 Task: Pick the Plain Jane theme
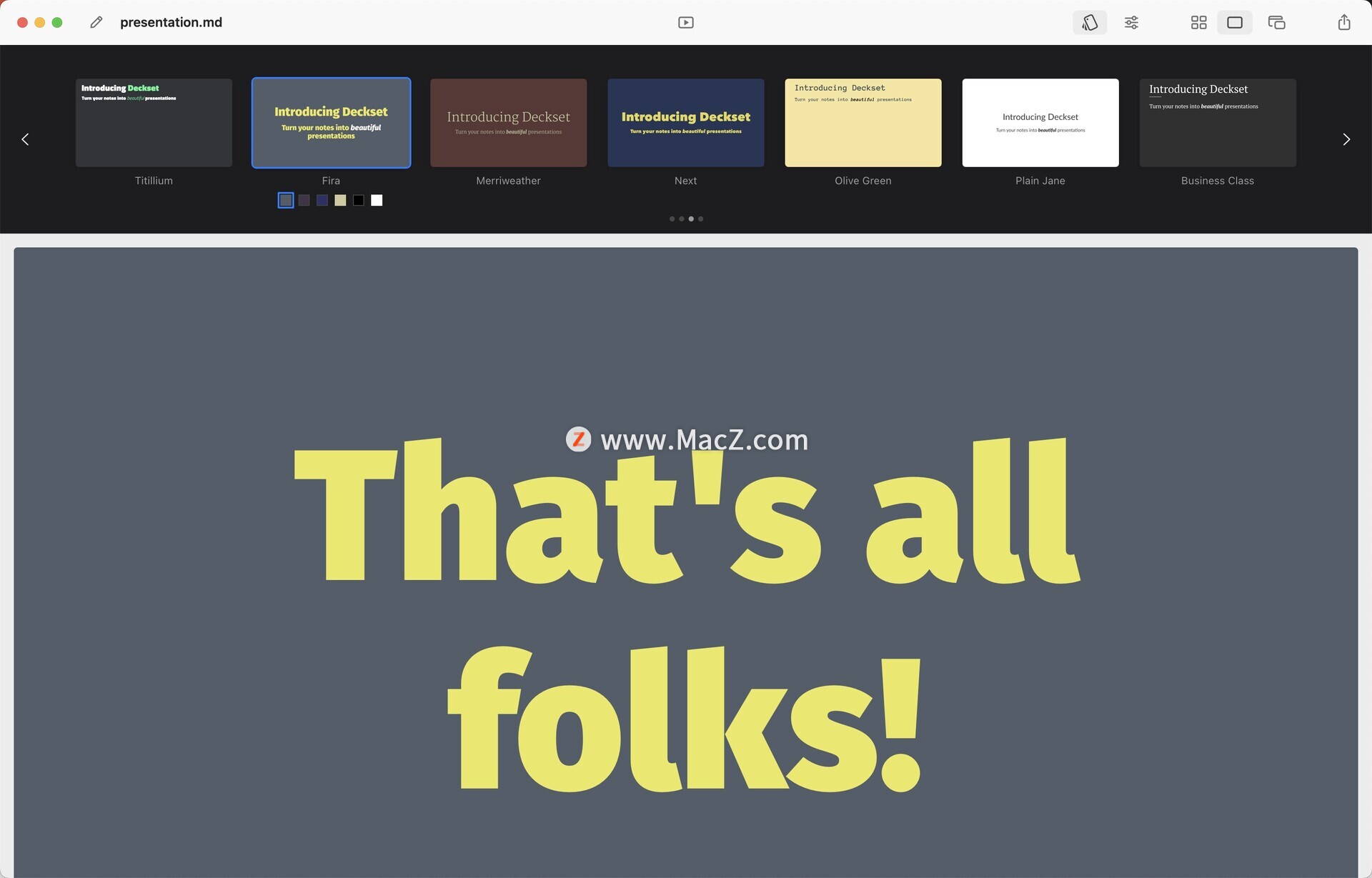(1040, 123)
